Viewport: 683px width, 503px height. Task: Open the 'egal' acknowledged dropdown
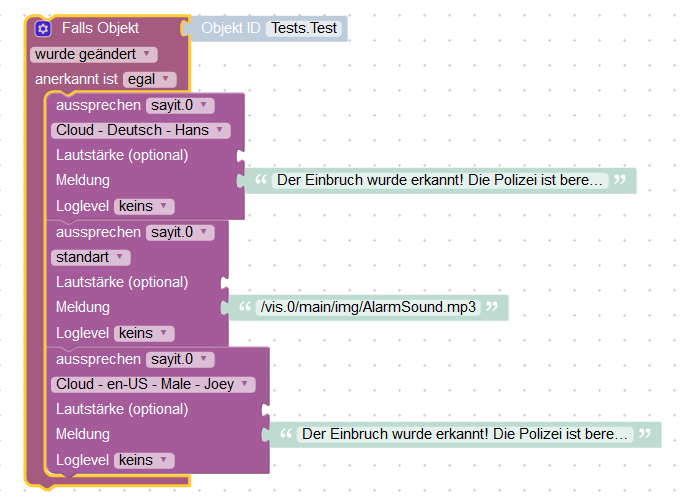pyautogui.click(x=150, y=80)
